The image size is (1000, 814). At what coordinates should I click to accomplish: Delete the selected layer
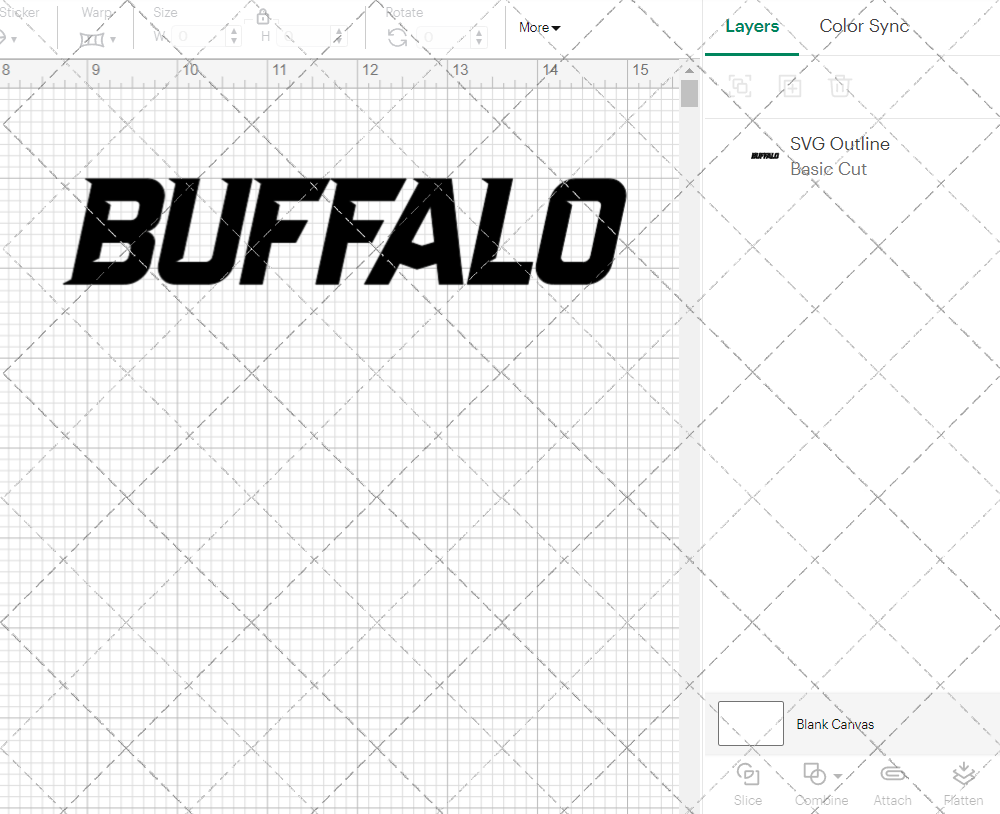[841, 86]
